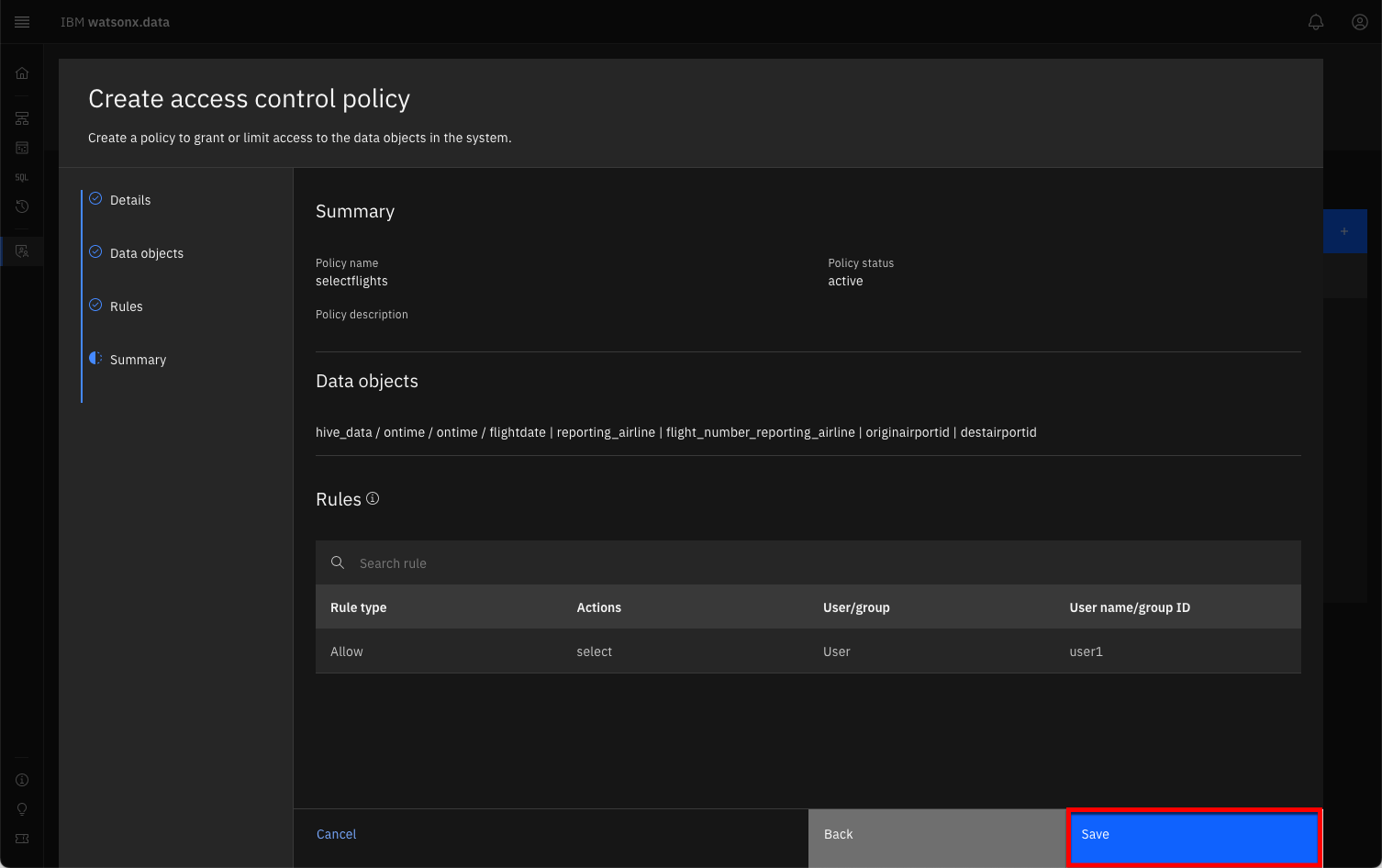This screenshot has width=1382, height=868.
Task: Click policy status value active
Action: 845,281
